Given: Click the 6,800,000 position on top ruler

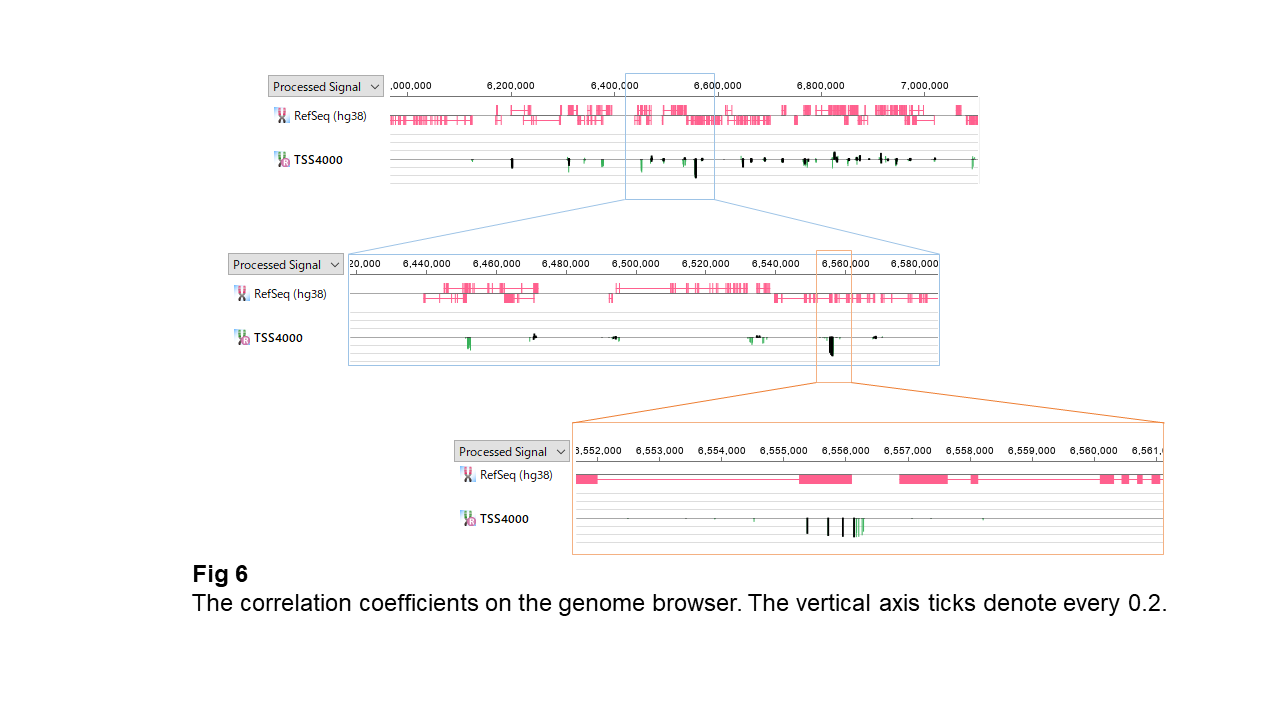Looking at the screenshot, I should (820, 86).
